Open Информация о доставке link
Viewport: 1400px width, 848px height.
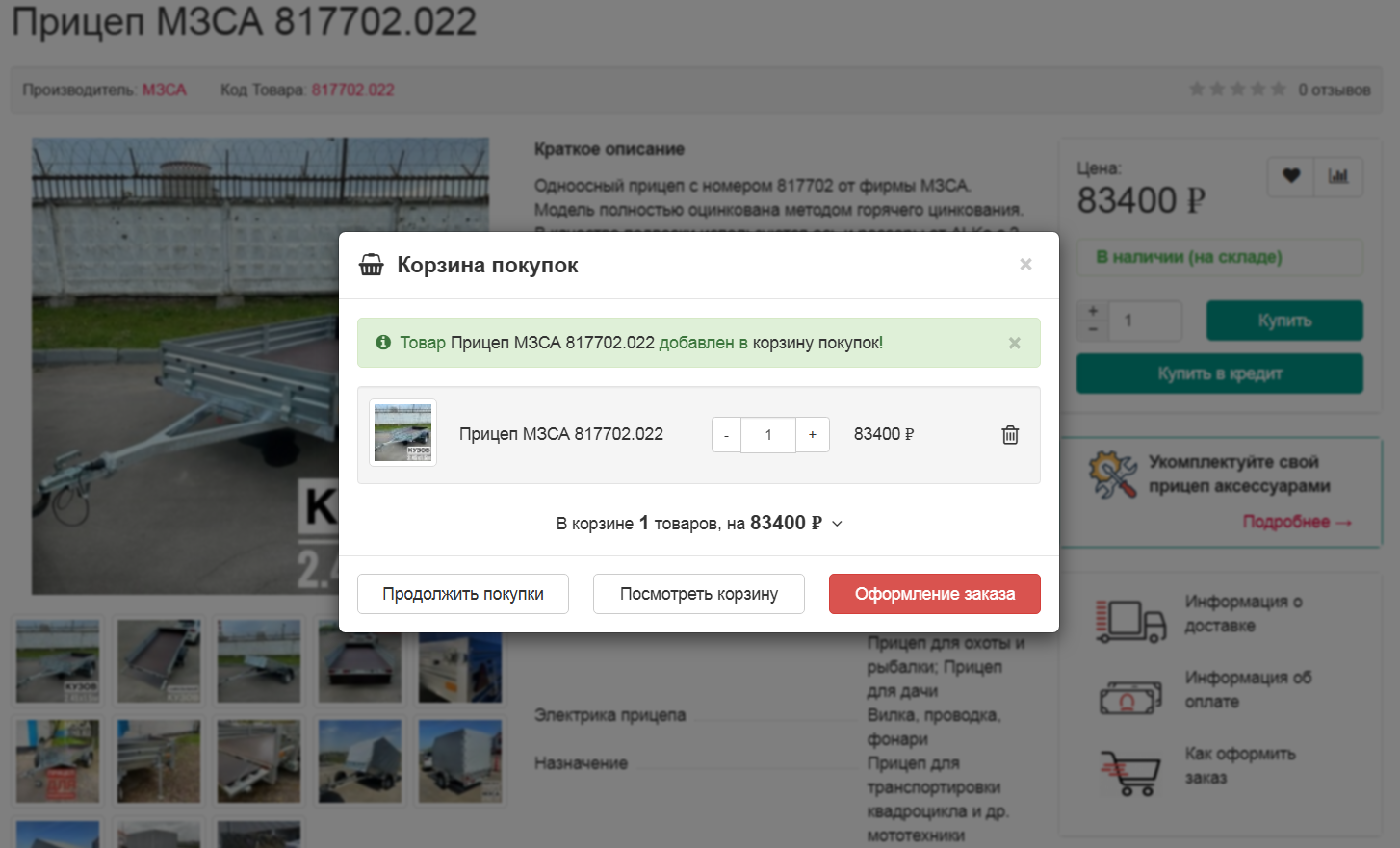point(1244,613)
